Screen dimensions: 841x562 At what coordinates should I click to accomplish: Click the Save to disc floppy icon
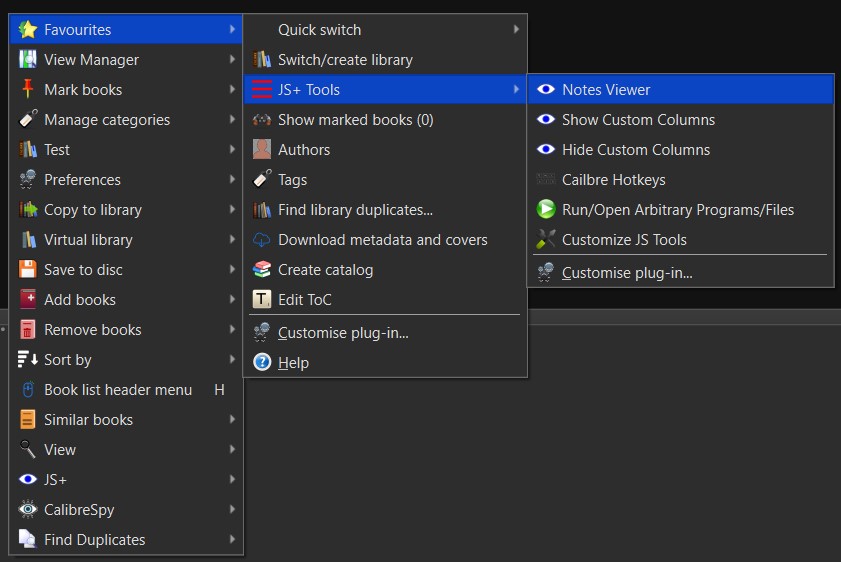coord(28,270)
